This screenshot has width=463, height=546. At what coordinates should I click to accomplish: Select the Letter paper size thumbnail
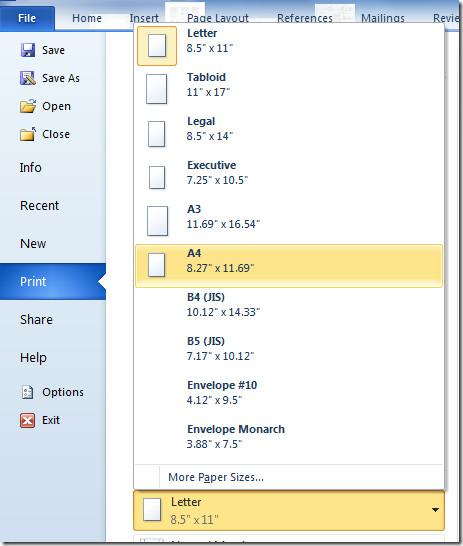coord(157,46)
